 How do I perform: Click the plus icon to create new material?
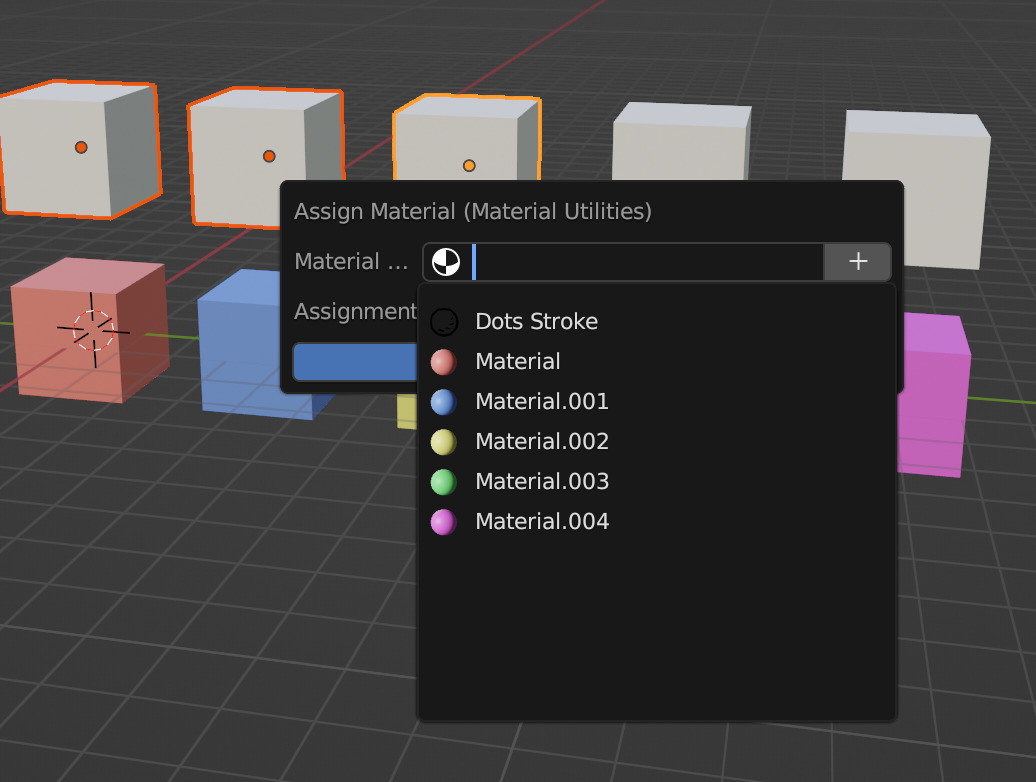858,262
